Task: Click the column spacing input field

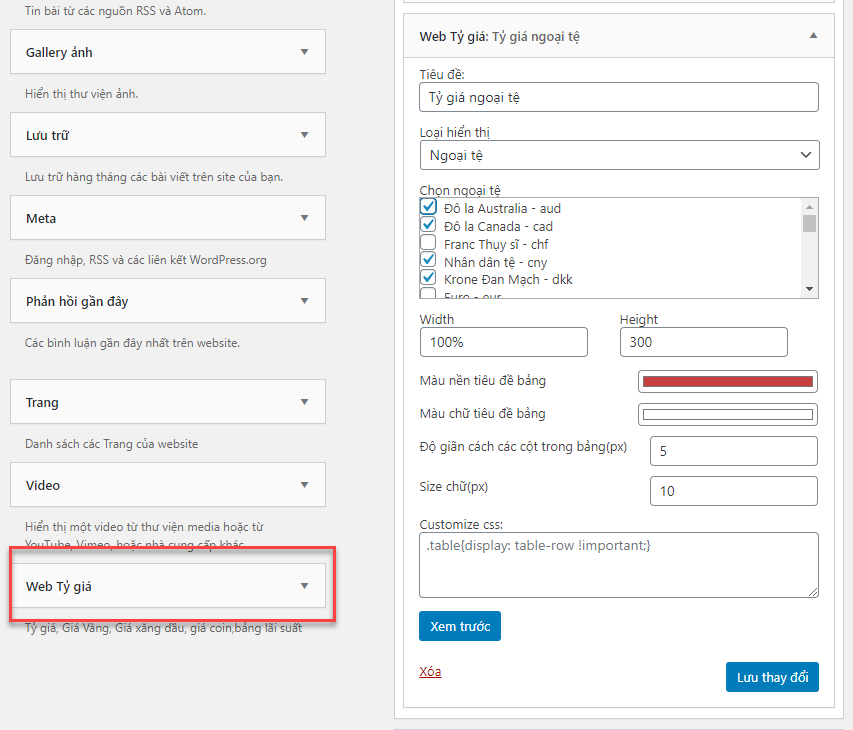Action: 733,451
